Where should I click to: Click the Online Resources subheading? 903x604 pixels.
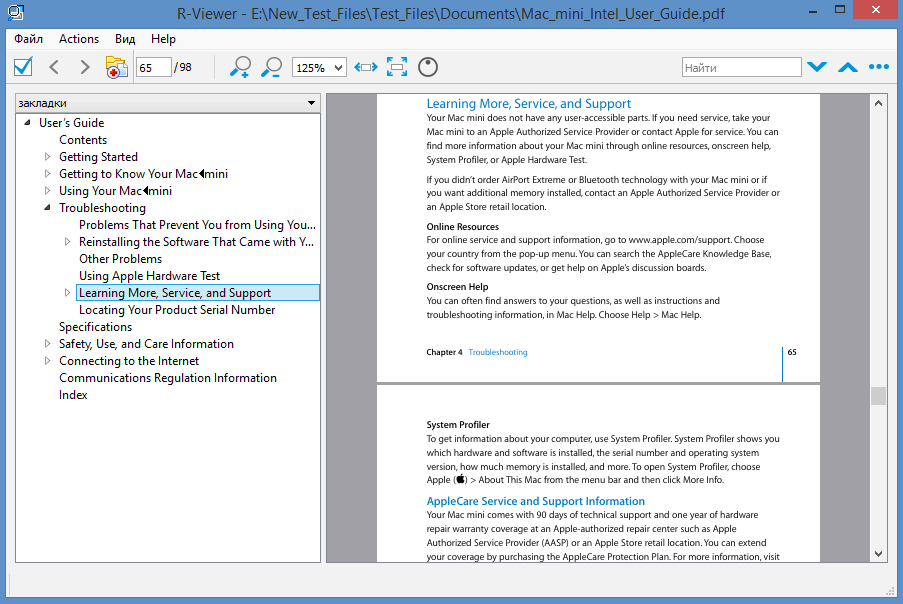coord(462,226)
